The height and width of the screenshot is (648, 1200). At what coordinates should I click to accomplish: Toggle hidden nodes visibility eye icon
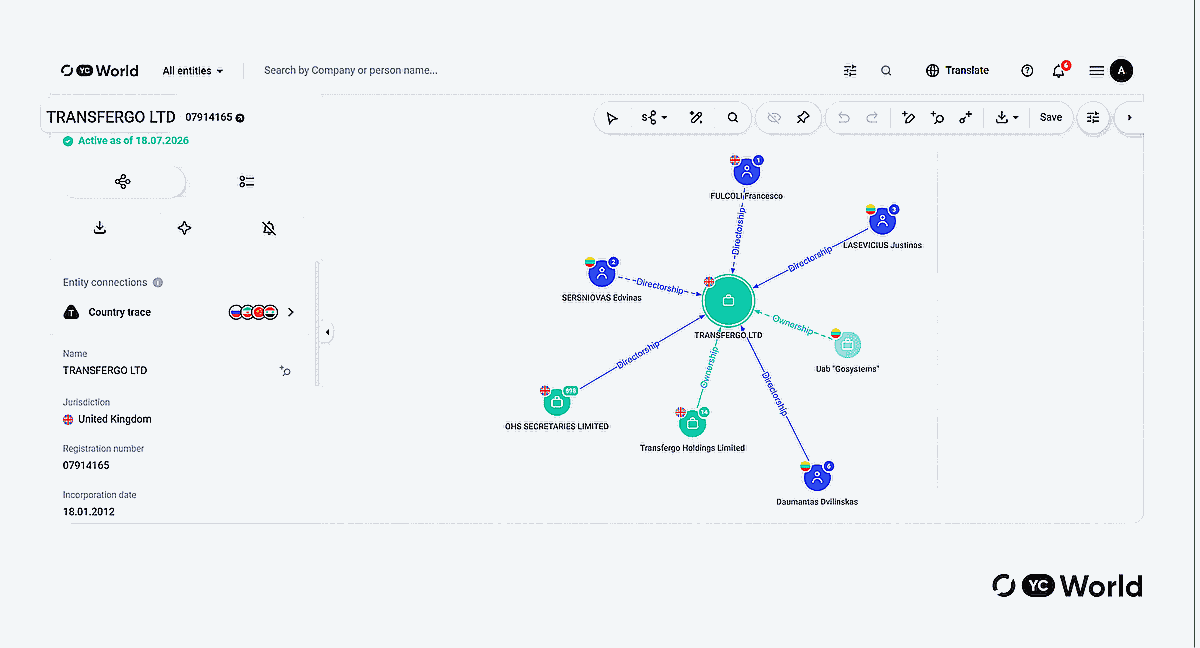click(x=773, y=118)
